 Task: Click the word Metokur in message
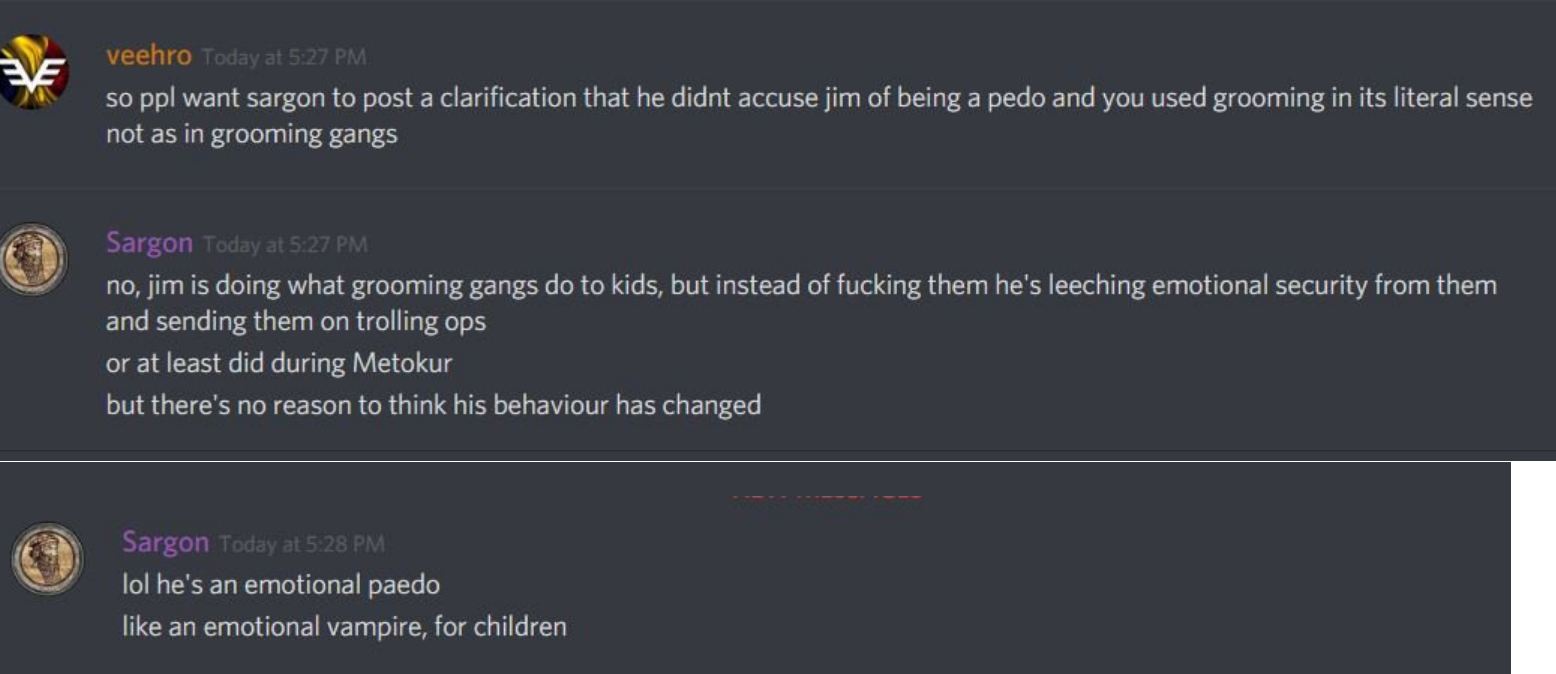402,363
